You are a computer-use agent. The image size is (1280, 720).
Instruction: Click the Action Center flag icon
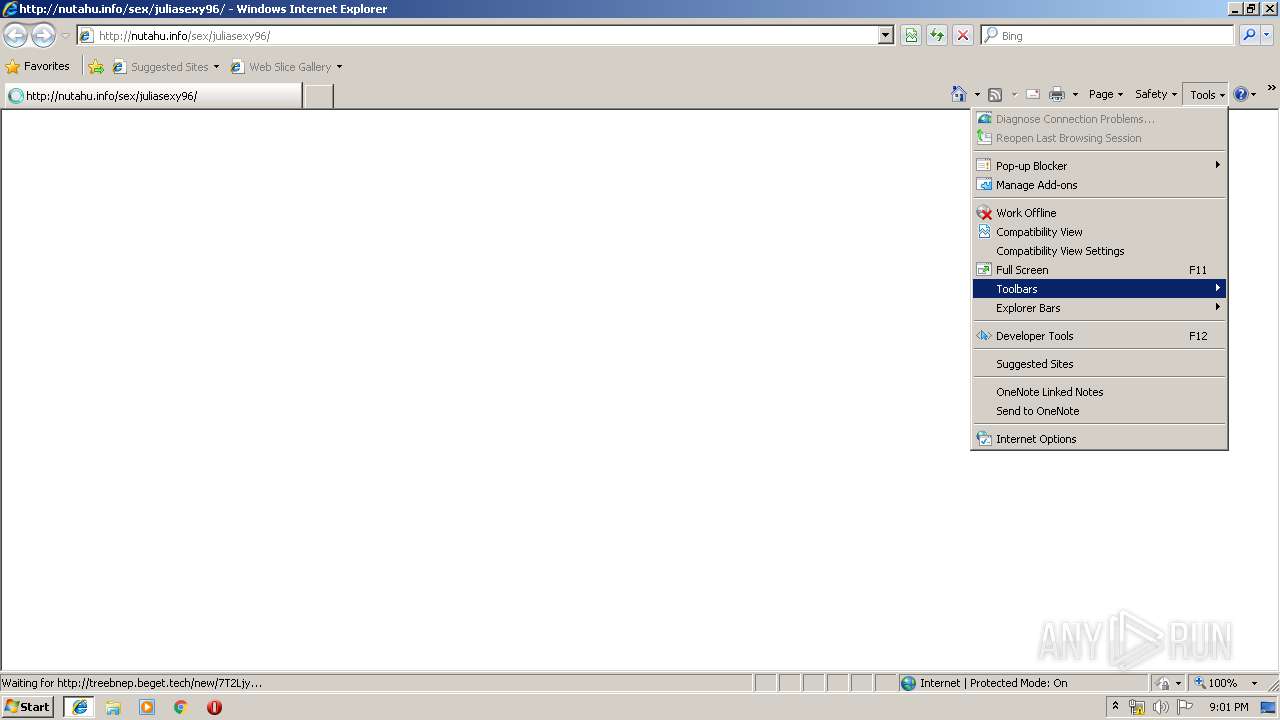pos(1185,707)
